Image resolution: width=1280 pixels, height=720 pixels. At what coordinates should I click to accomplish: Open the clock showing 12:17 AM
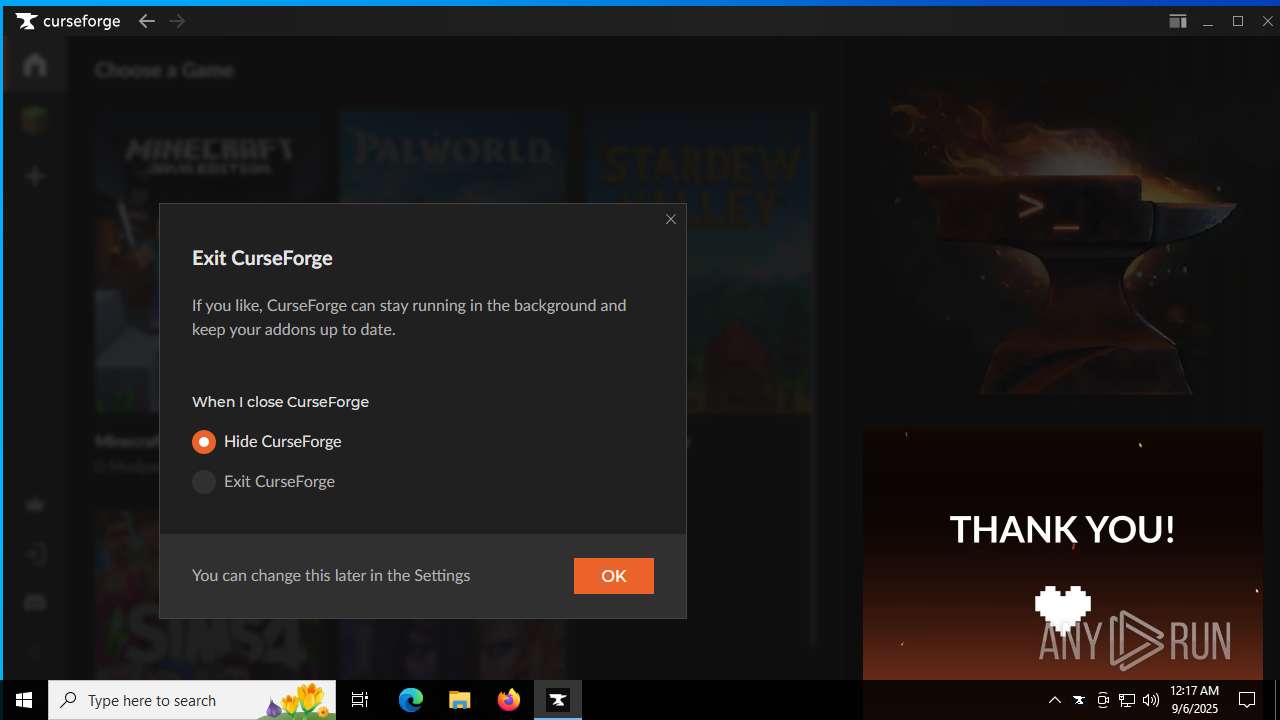[x=1194, y=700]
